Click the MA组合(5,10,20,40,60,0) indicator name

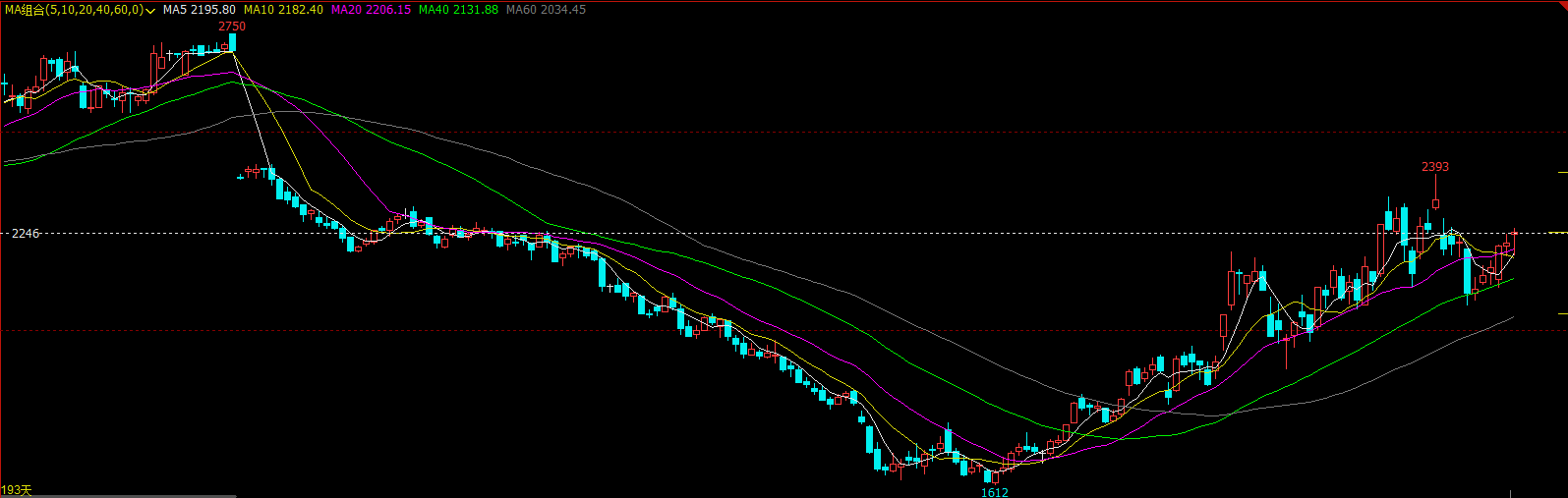tap(74, 10)
